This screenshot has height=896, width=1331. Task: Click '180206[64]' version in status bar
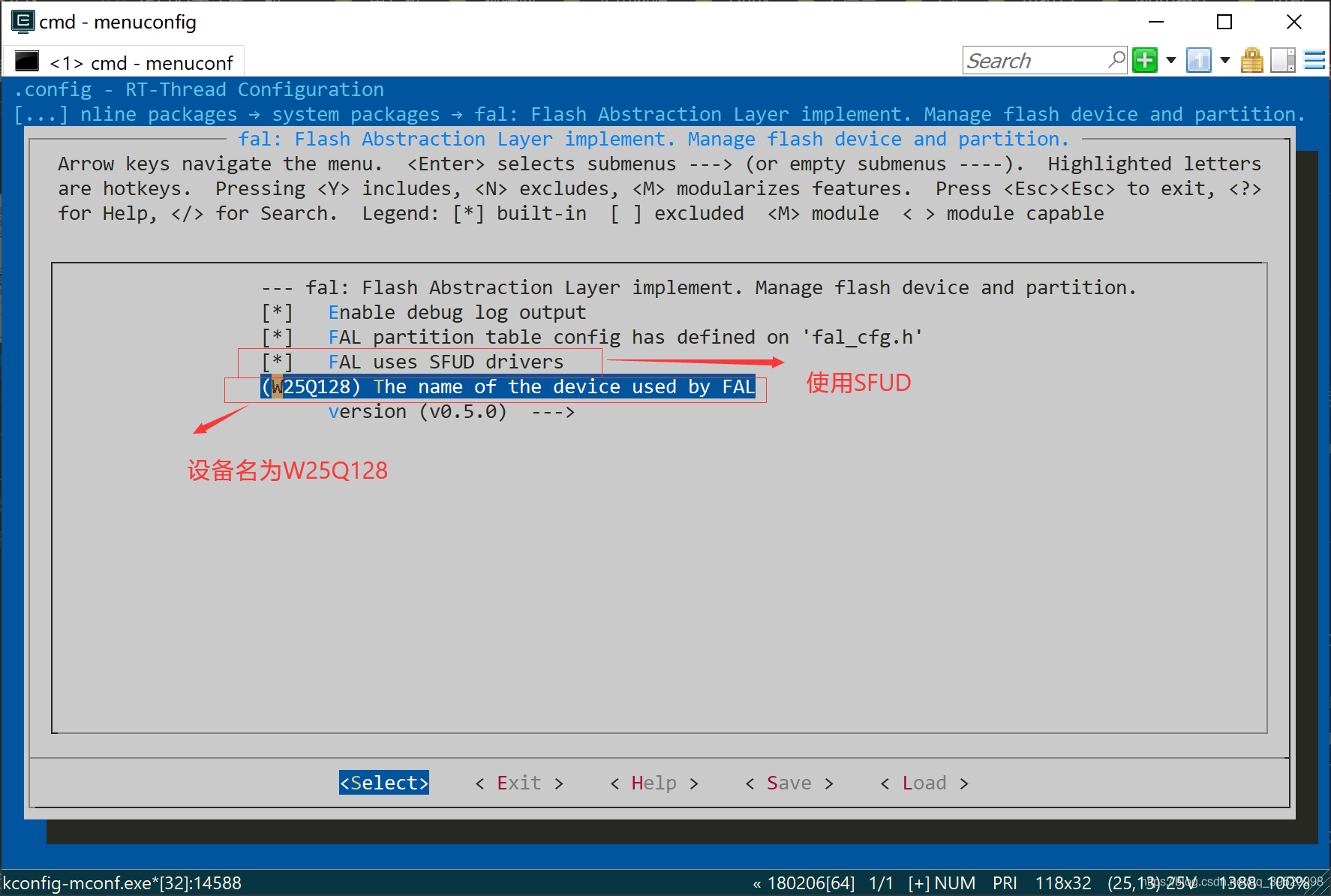811,883
